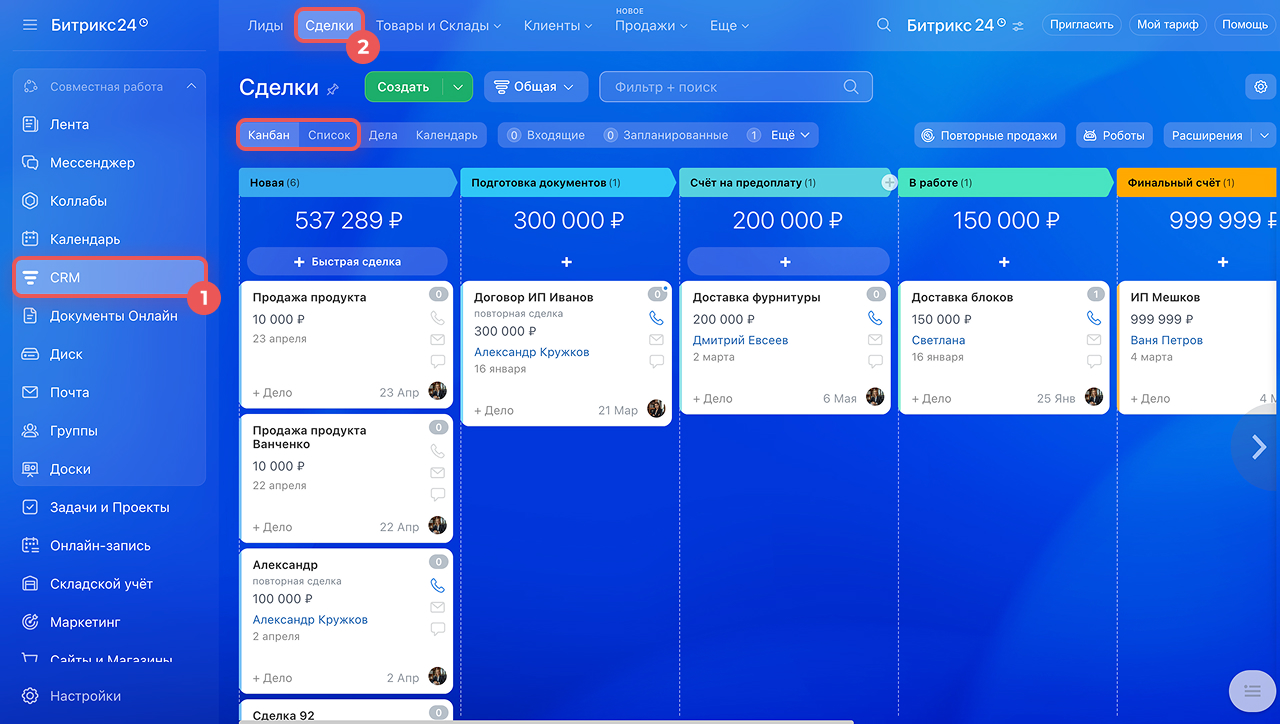This screenshot has width=1280, height=724.
Task: Collapse the Совместная работа section
Action: tap(191, 87)
